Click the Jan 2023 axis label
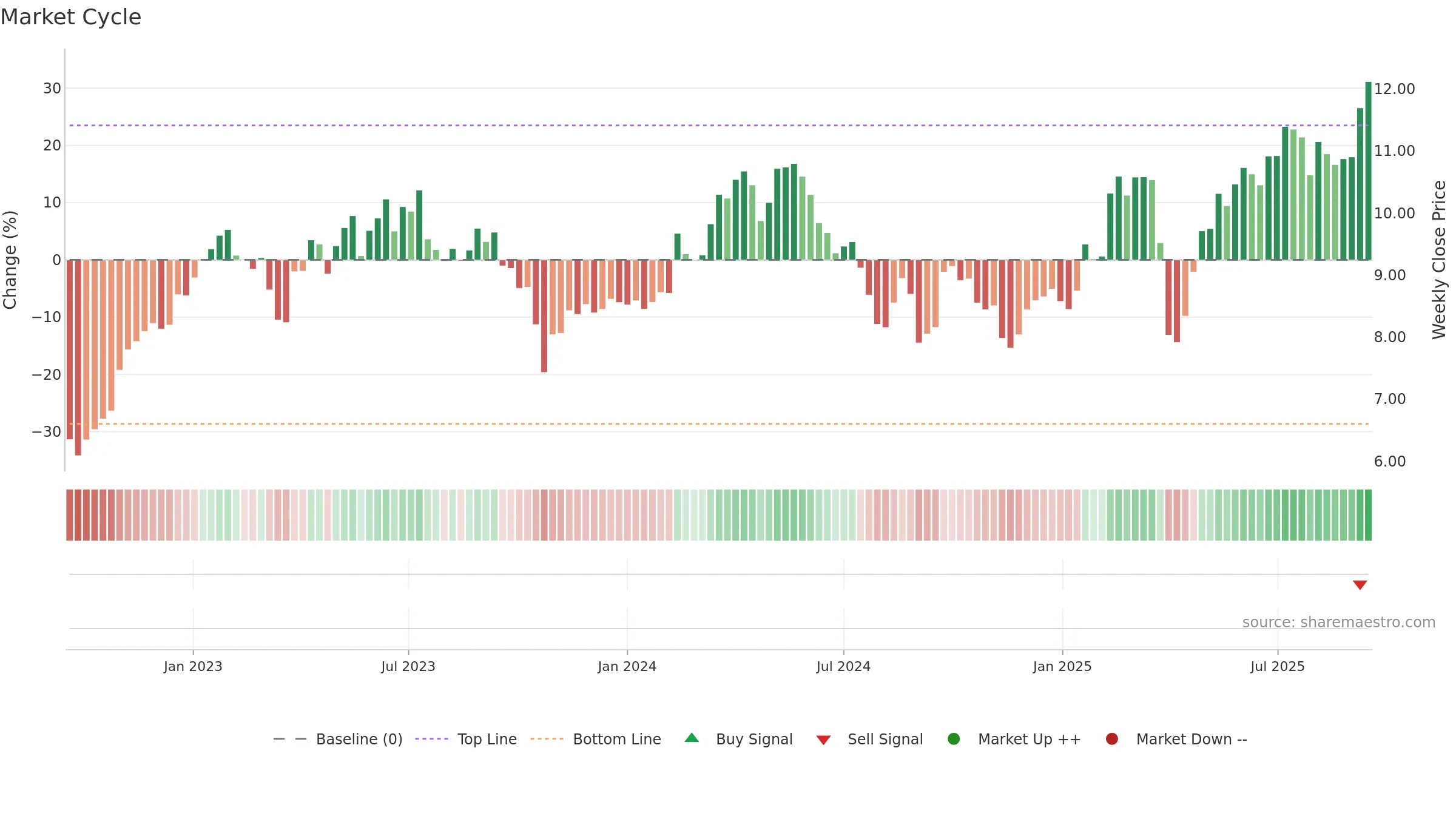This screenshot has width=1456, height=819. tap(193, 667)
